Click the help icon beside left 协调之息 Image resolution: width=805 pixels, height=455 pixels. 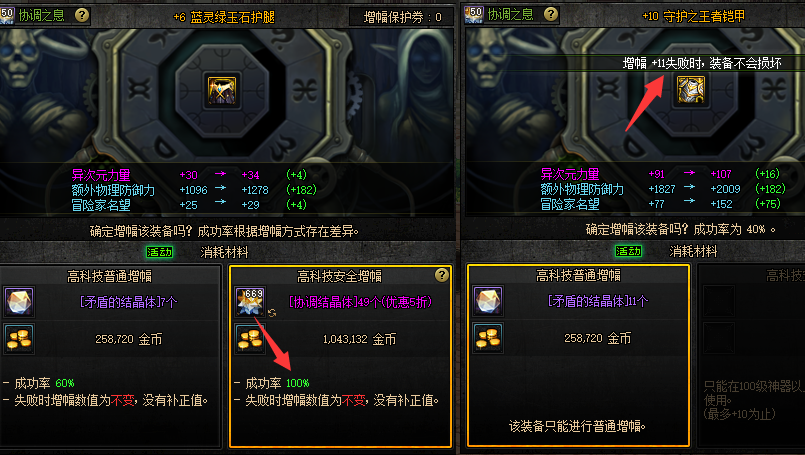pyautogui.click(x=82, y=15)
